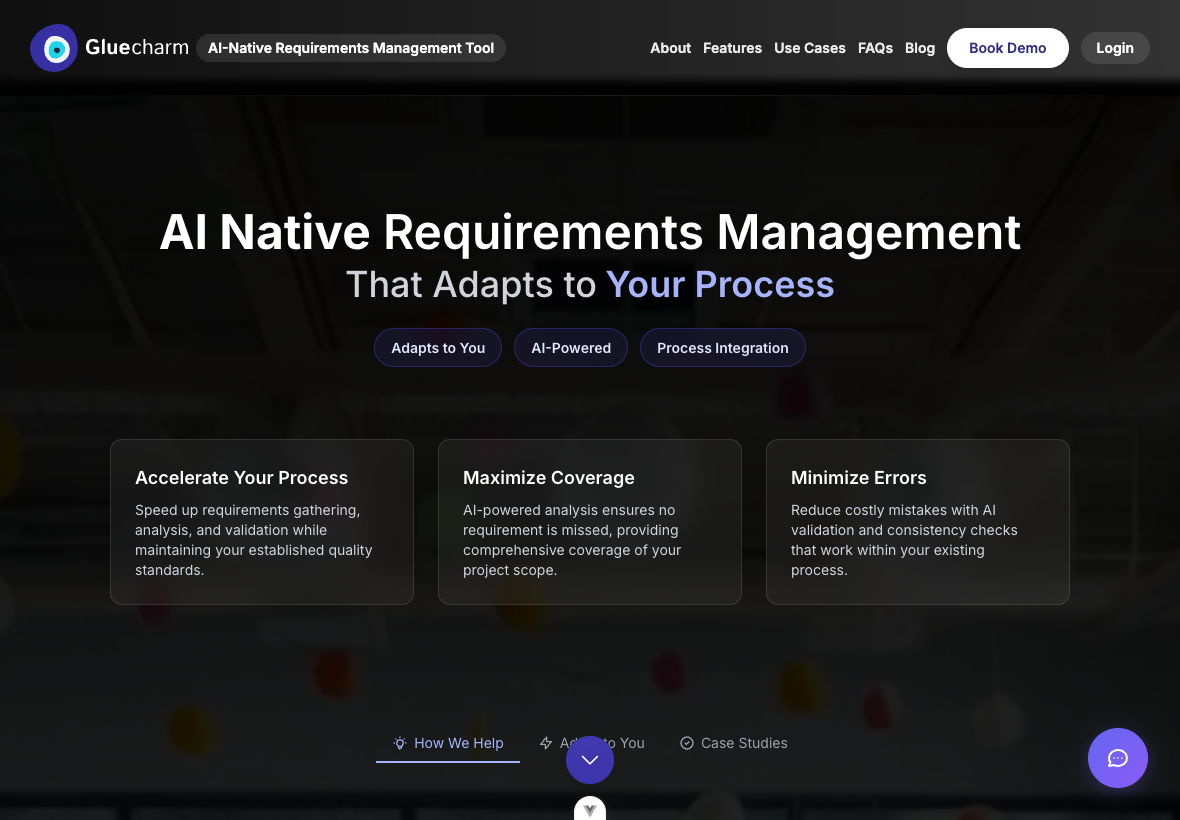The image size is (1180, 820).
Task: Switch to the Case Studies tab
Action: tap(743, 743)
